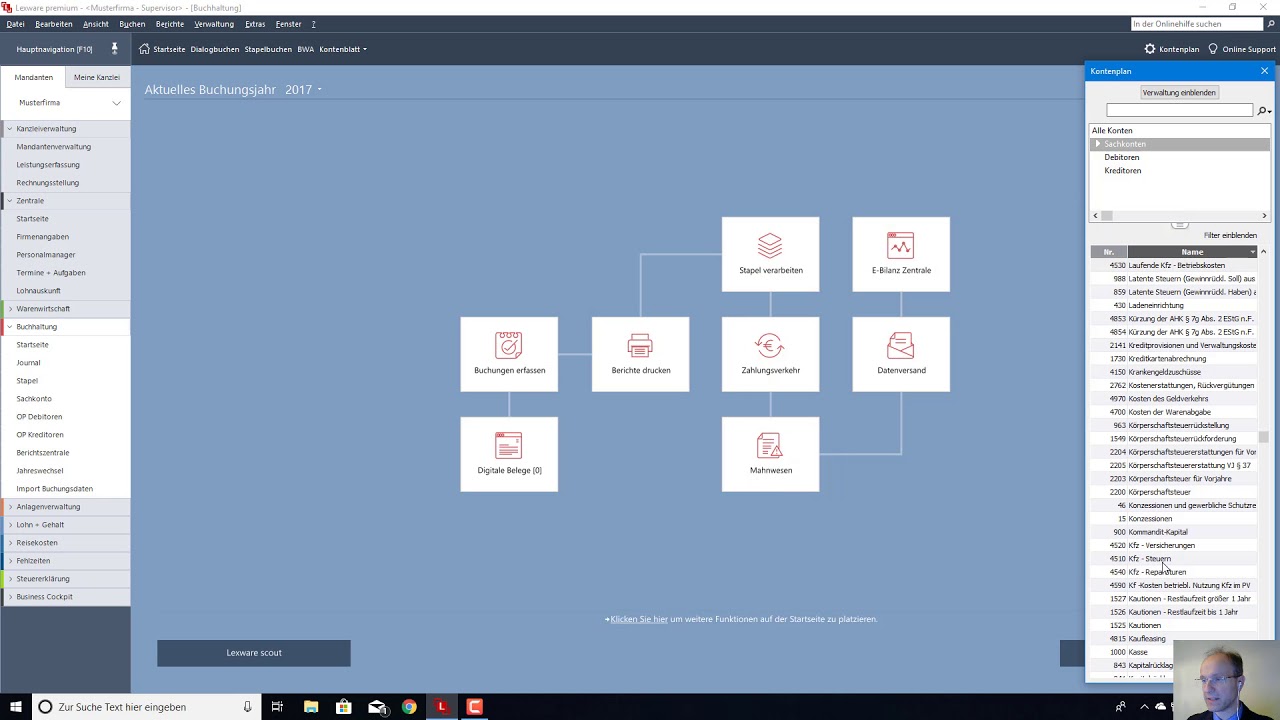1280x720 pixels.
Task: Open the Berichte menu
Action: 170,24
